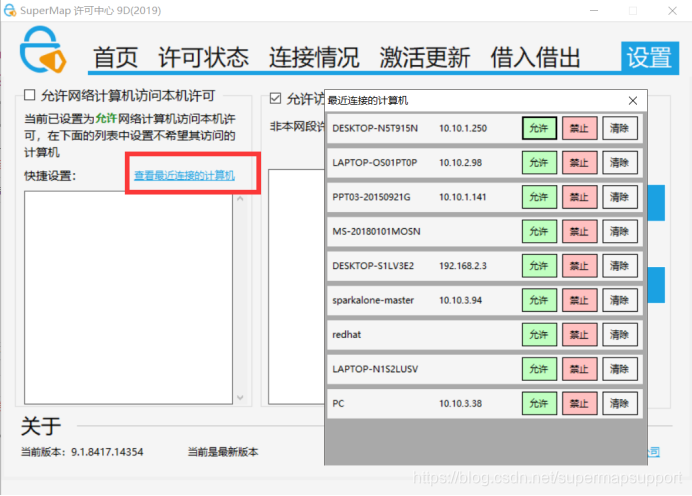Screen dimensions: 692x496
Task: Clear MS-20180101MOSN entry with 清除
Action: point(620,231)
